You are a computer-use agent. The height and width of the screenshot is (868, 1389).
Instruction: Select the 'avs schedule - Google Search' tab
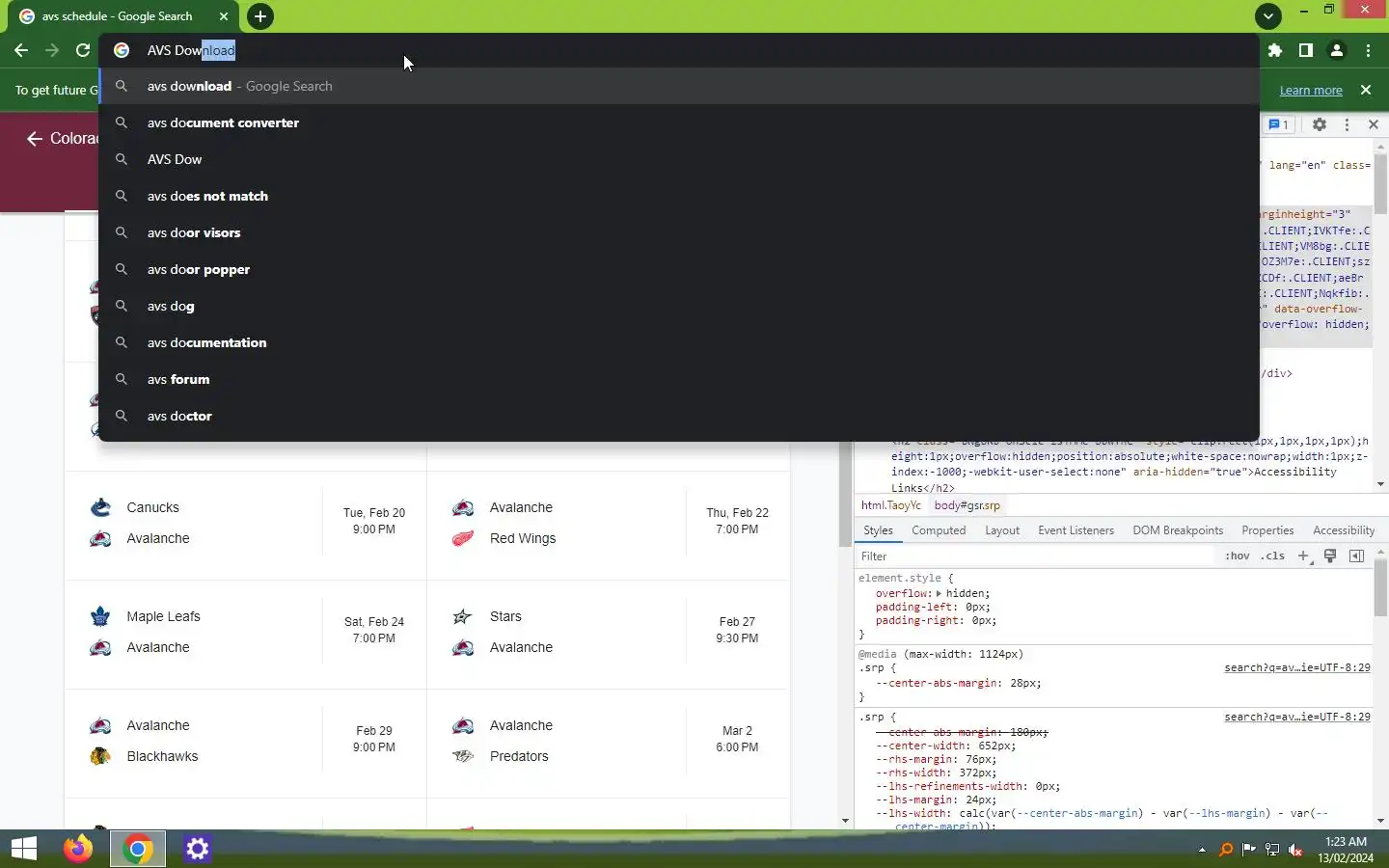[x=118, y=16]
